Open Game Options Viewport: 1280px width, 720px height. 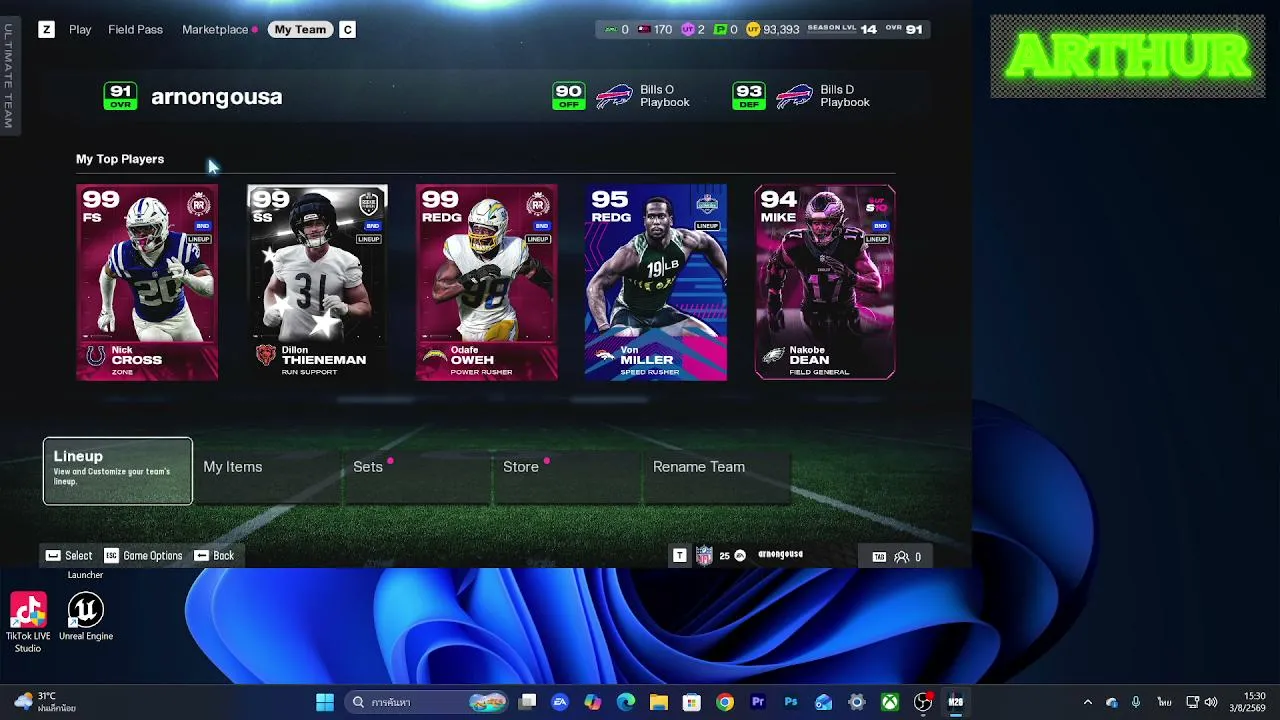[143, 556]
